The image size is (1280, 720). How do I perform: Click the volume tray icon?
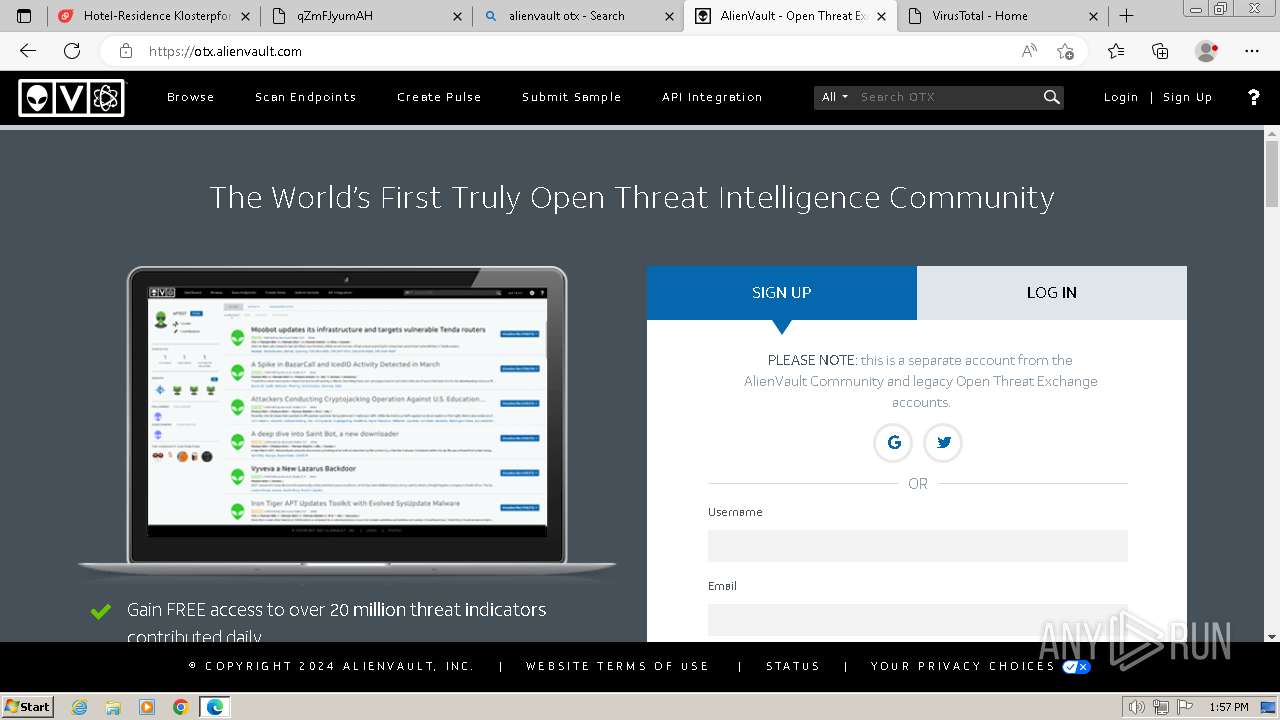coord(1137,707)
